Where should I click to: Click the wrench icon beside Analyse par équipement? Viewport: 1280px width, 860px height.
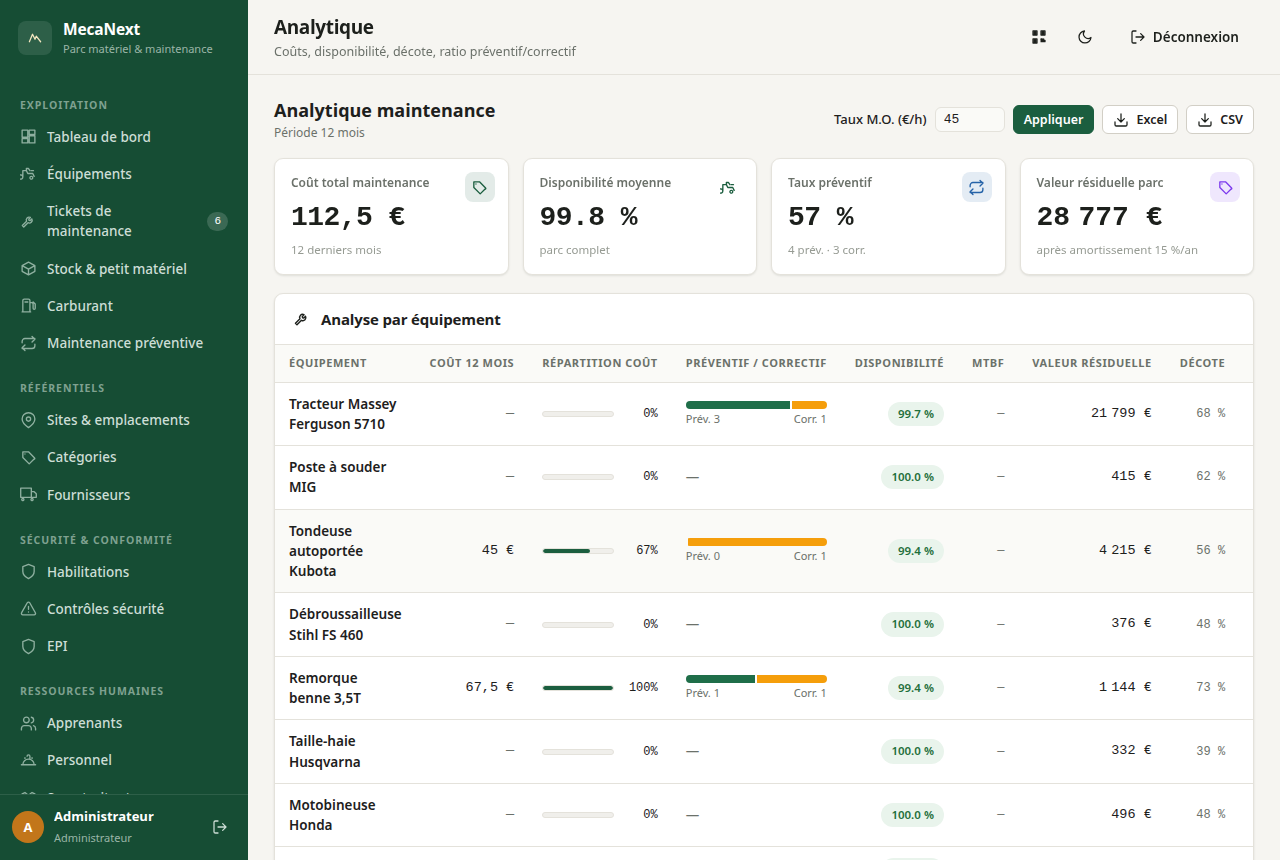click(300, 320)
